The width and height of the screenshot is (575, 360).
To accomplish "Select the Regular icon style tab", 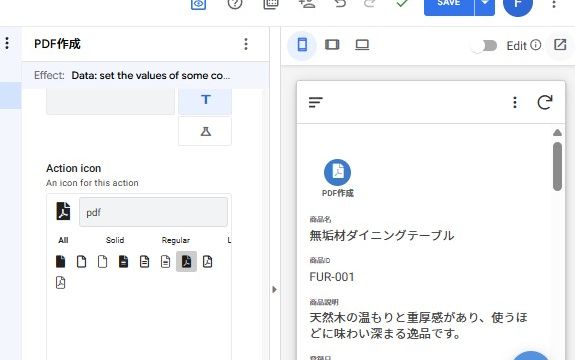I will pyautogui.click(x=176, y=240).
